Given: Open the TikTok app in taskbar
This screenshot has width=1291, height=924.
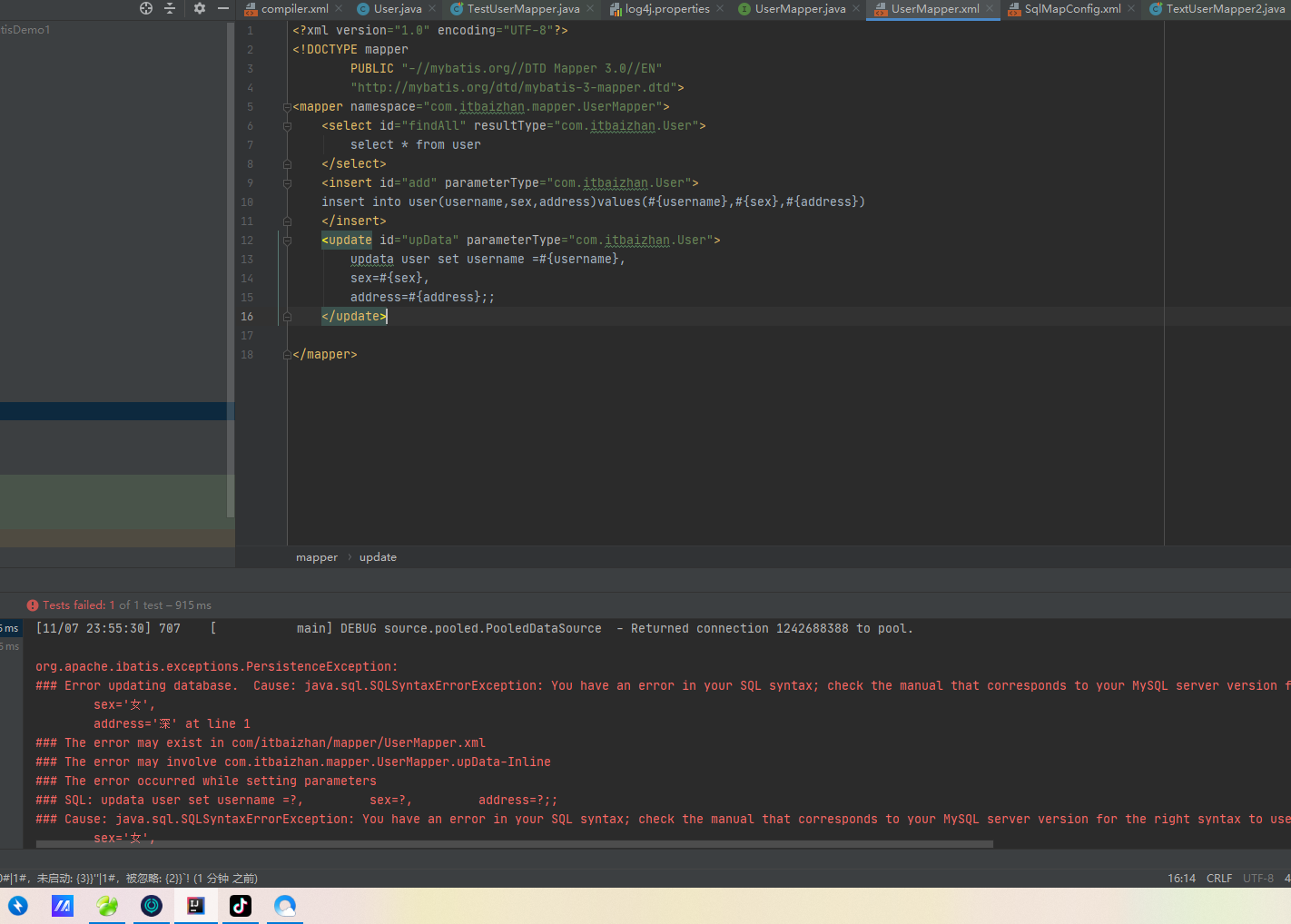Looking at the screenshot, I should coord(241,906).
